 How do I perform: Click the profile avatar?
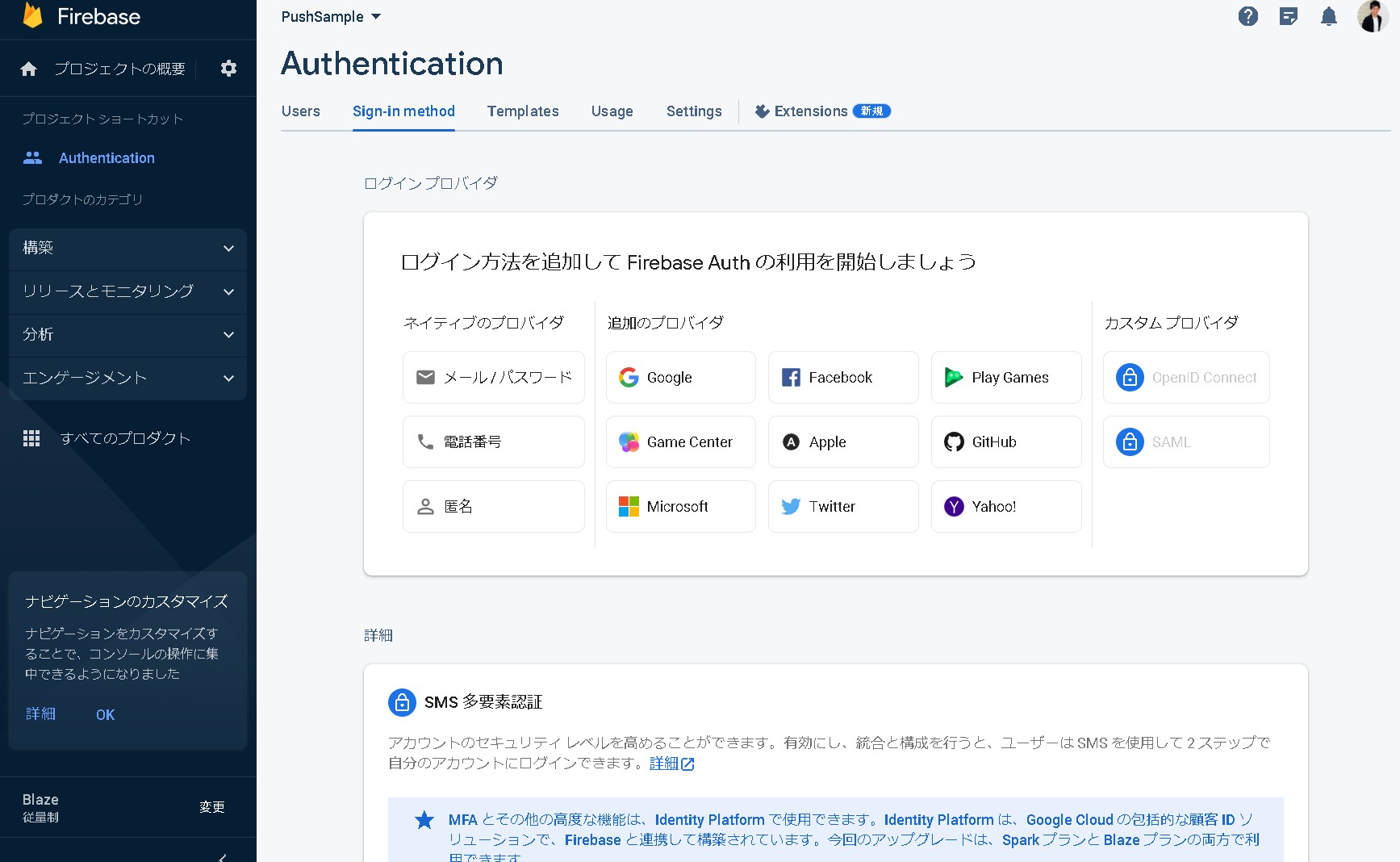(x=1372, y=16)
